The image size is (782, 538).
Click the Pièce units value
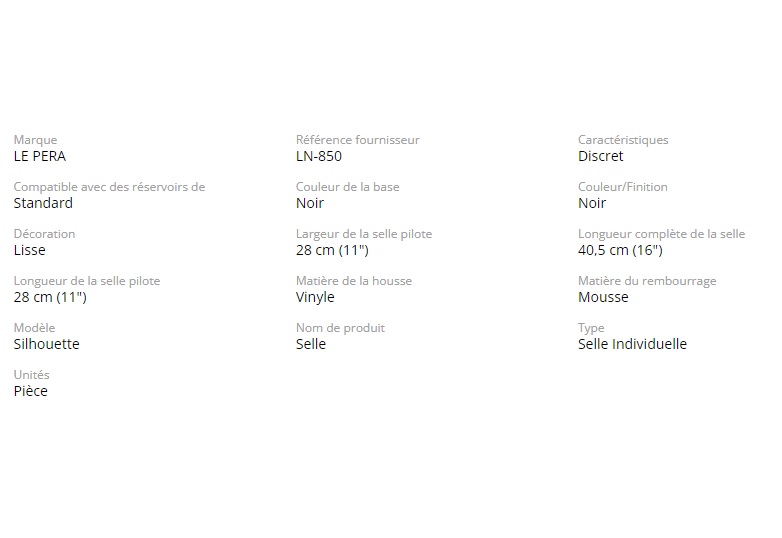tap(30, 391)
